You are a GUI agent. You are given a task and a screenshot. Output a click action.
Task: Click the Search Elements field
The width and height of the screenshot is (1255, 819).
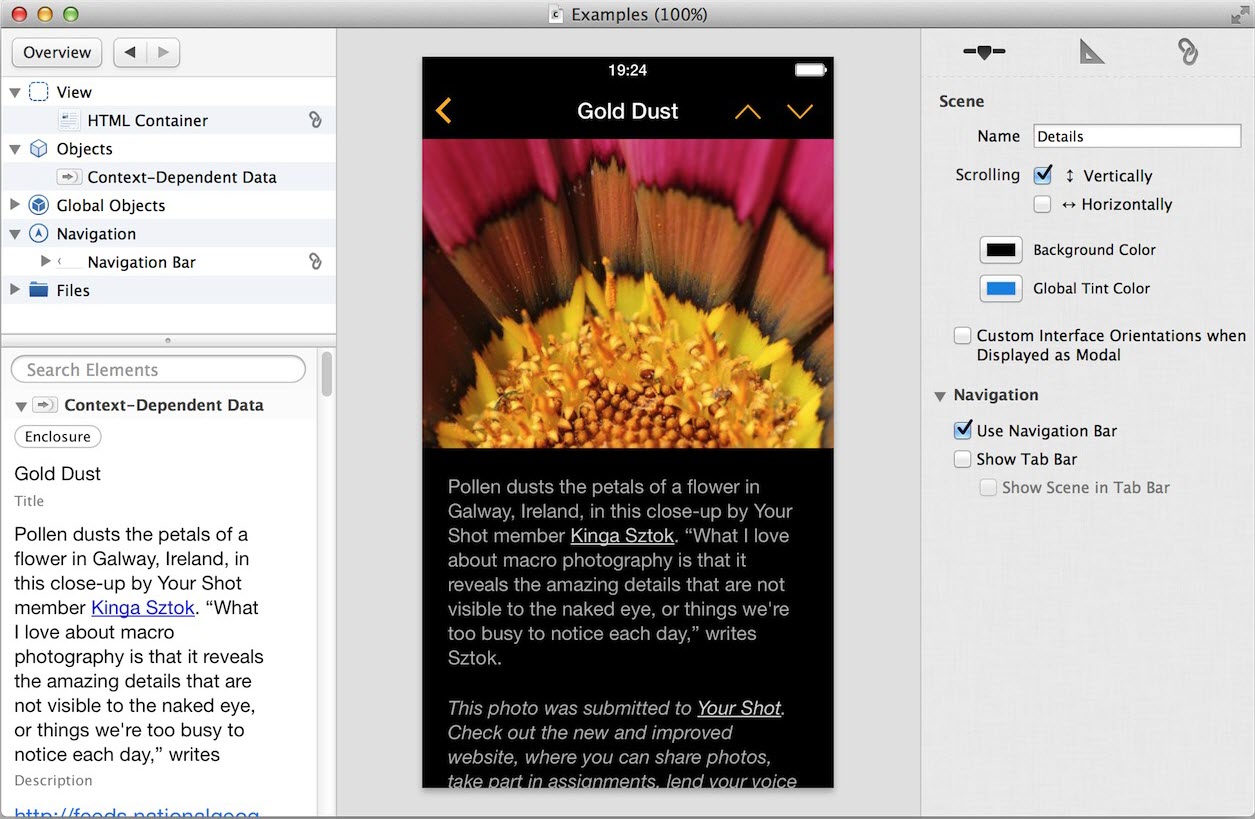pyautogui.click(x=158, y=370)
